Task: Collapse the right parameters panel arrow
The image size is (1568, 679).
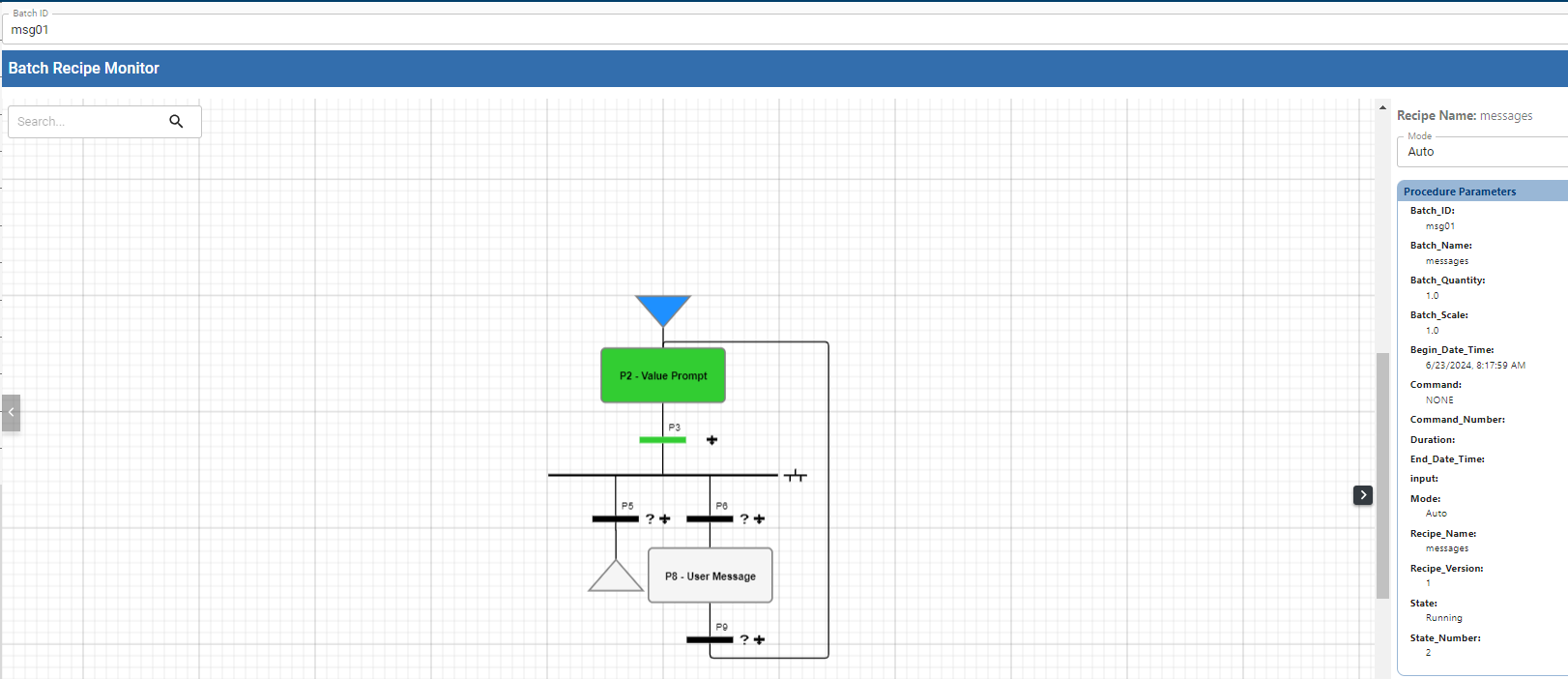Action: pyautogui.click(x=1363, y=495)
